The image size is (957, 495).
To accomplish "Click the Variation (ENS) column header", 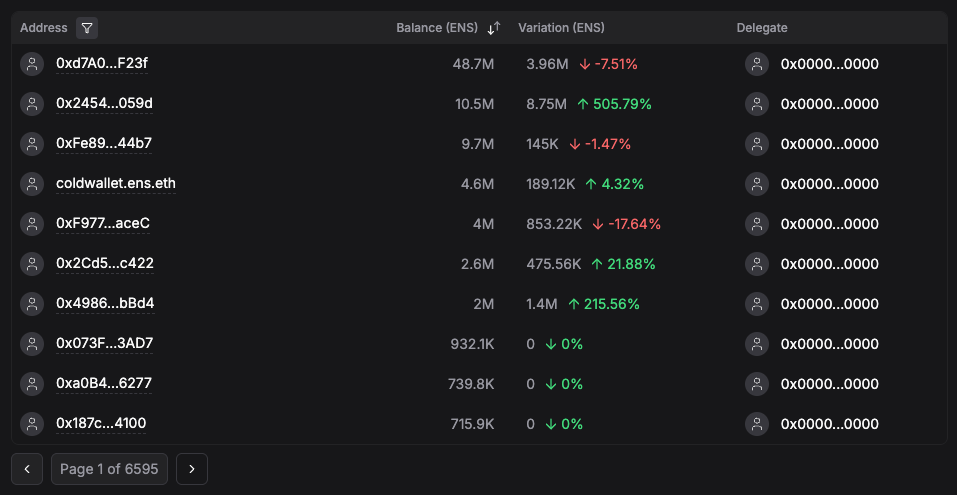I will coord(561,28).
